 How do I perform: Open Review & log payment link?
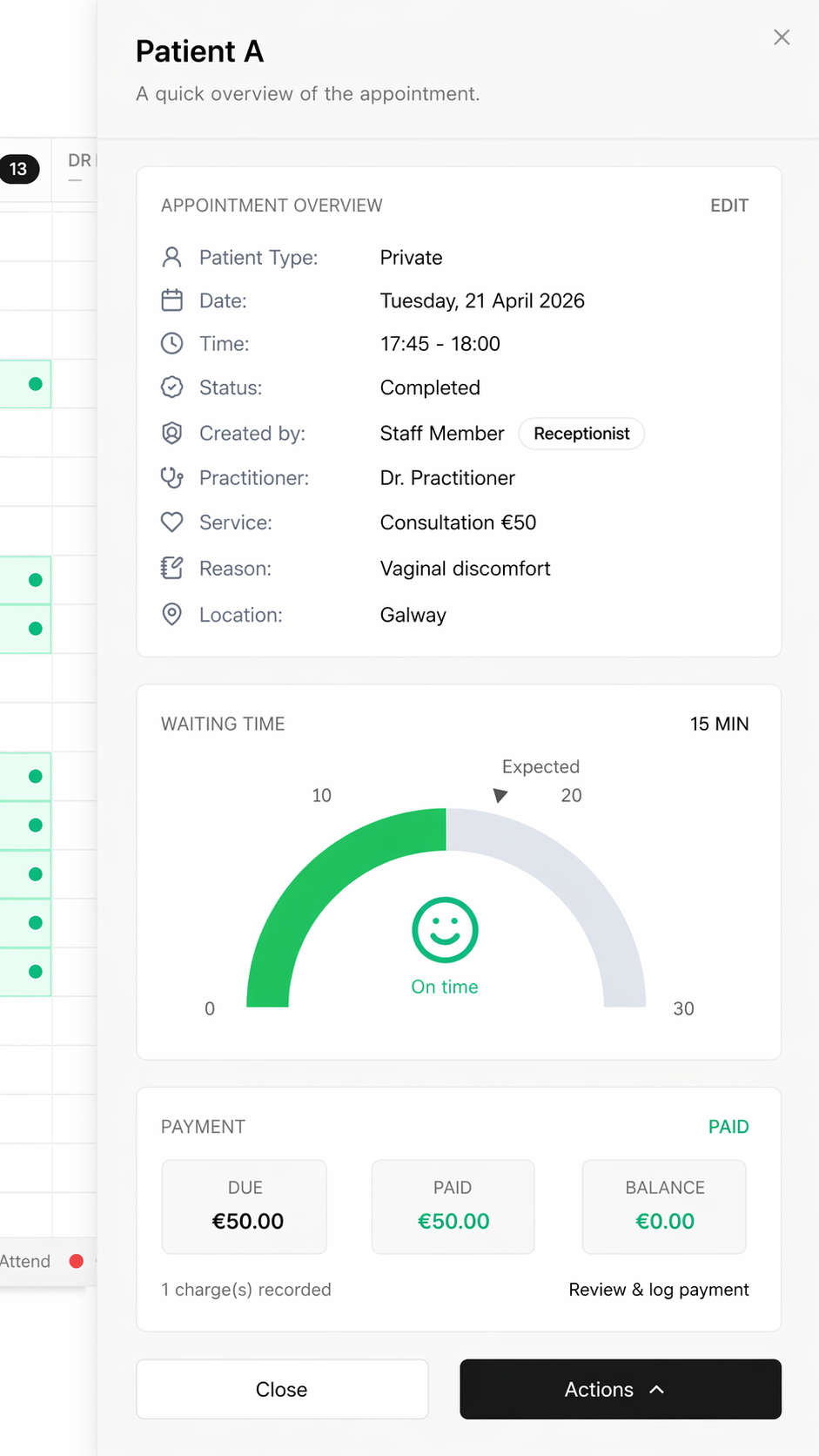click(658, 1289)
